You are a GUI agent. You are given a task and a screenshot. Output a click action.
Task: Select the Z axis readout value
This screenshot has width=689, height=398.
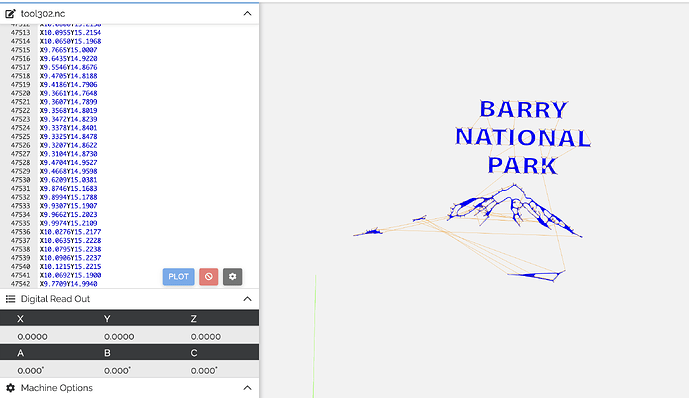pyautogui.click(x=206, y=337)
